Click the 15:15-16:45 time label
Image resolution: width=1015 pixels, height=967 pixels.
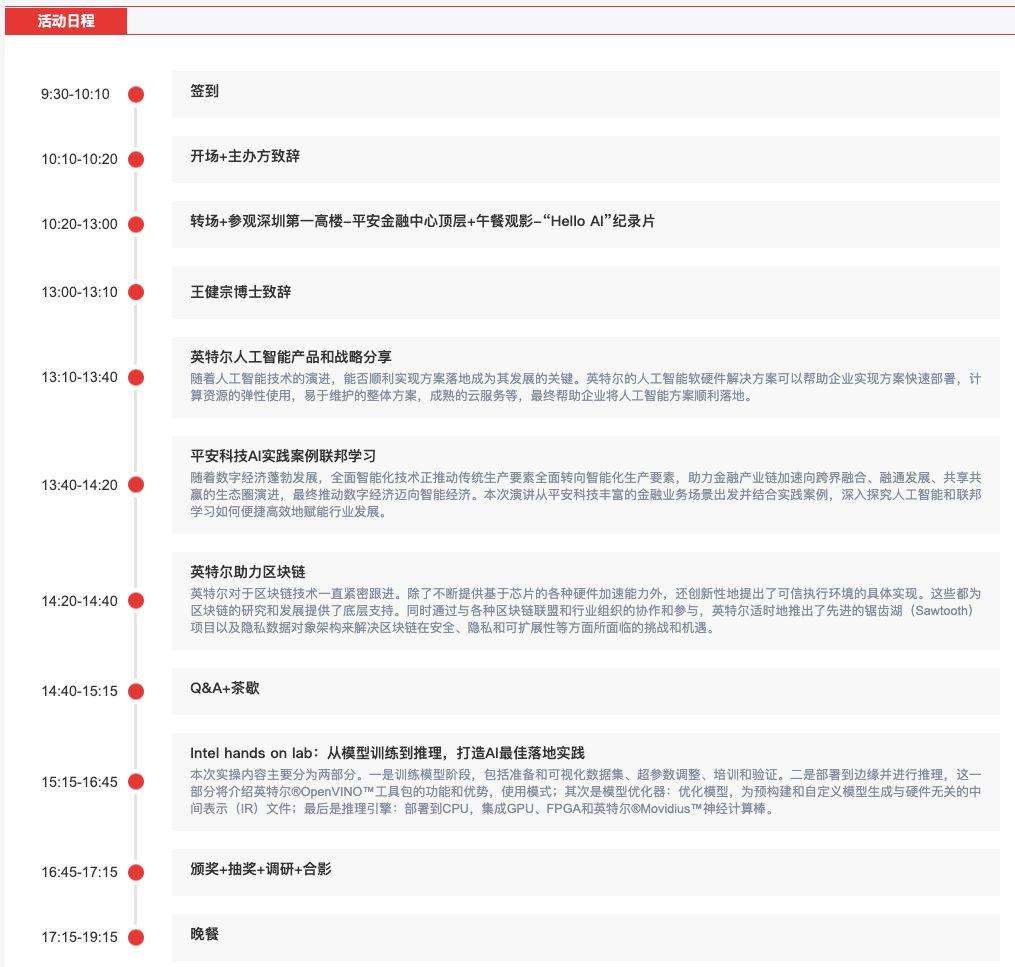[x=80, y=782]
